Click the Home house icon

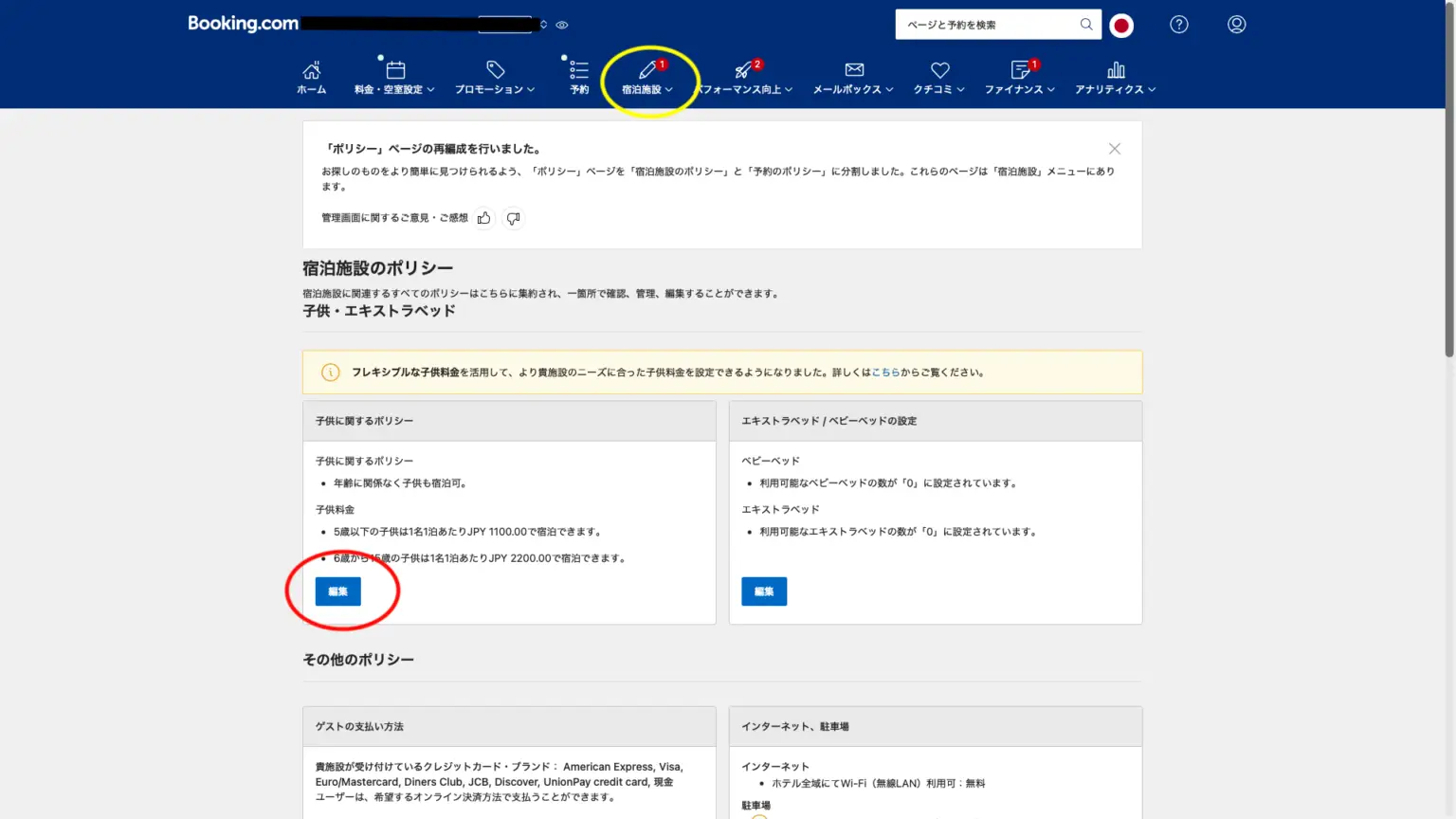coord(311,71)
